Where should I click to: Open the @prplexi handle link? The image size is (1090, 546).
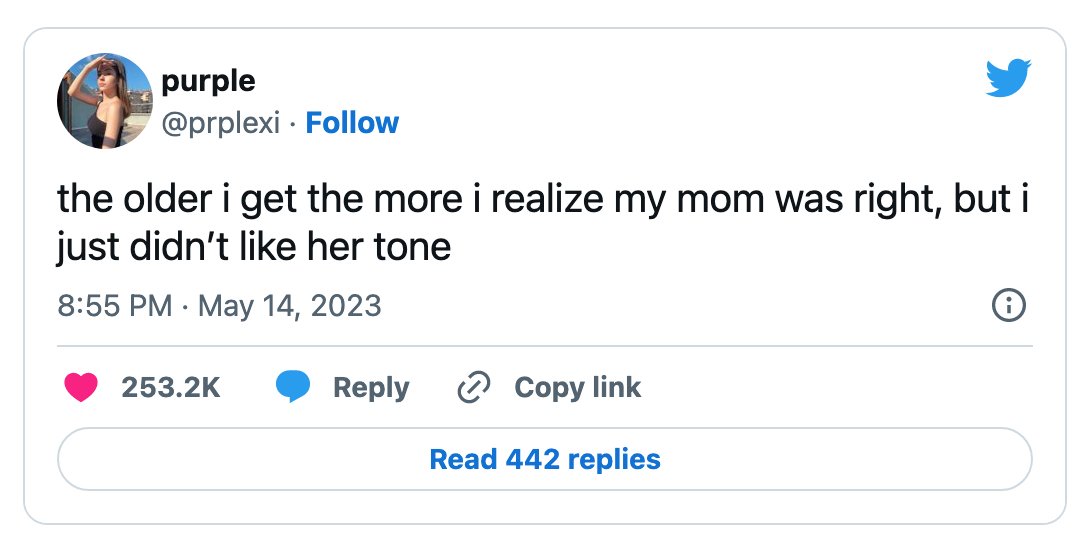pyautogui.click(x=220, y=124)
